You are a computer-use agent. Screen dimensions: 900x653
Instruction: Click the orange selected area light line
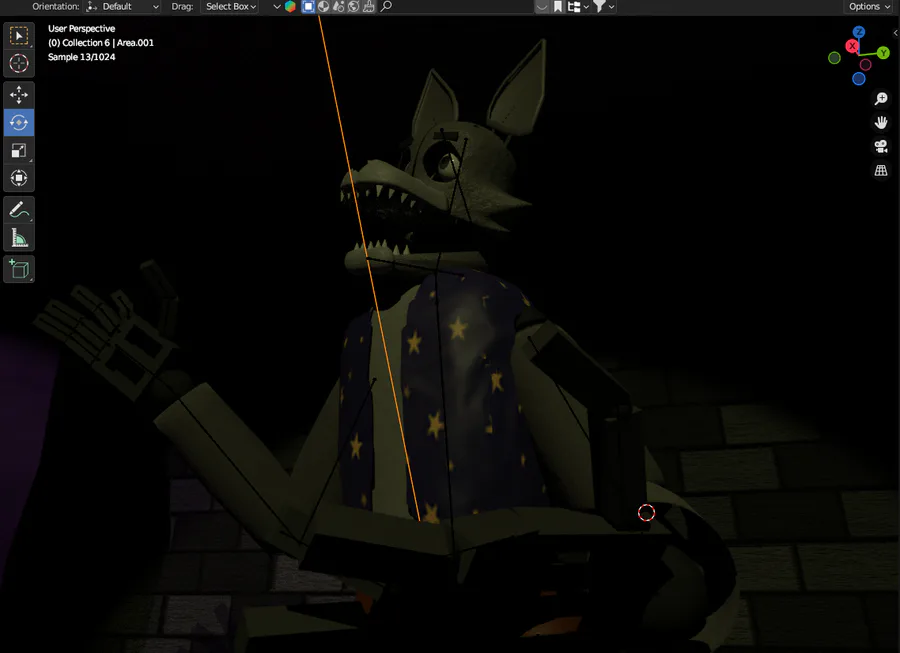pos(369,268)
